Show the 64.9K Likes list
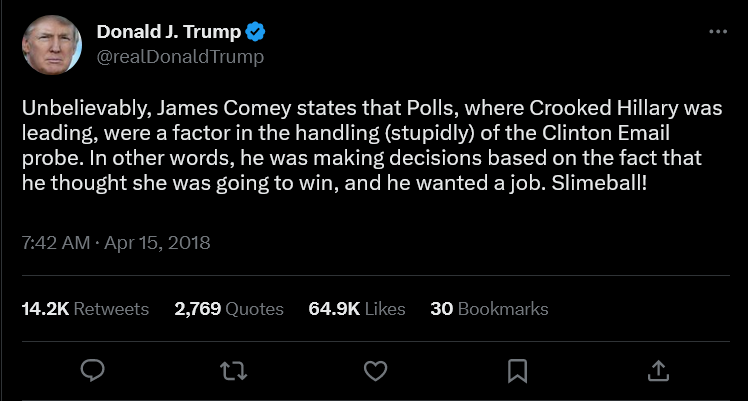The height and width of the screenshot is (401, 748). [x=357, y=309]
